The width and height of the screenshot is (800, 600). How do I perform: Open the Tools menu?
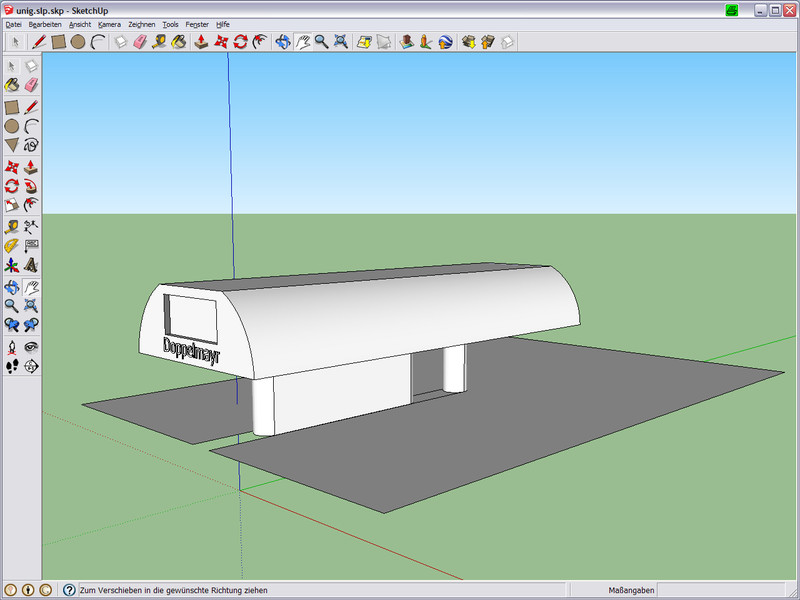[x=170, y=24]
